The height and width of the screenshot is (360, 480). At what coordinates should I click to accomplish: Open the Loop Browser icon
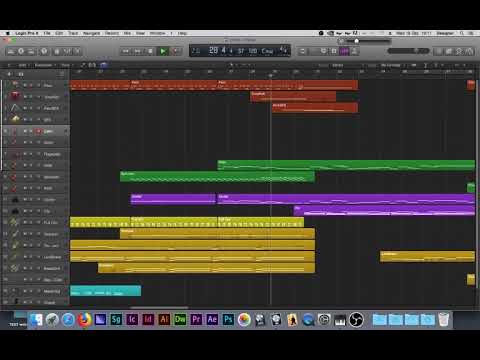(459, 51)
